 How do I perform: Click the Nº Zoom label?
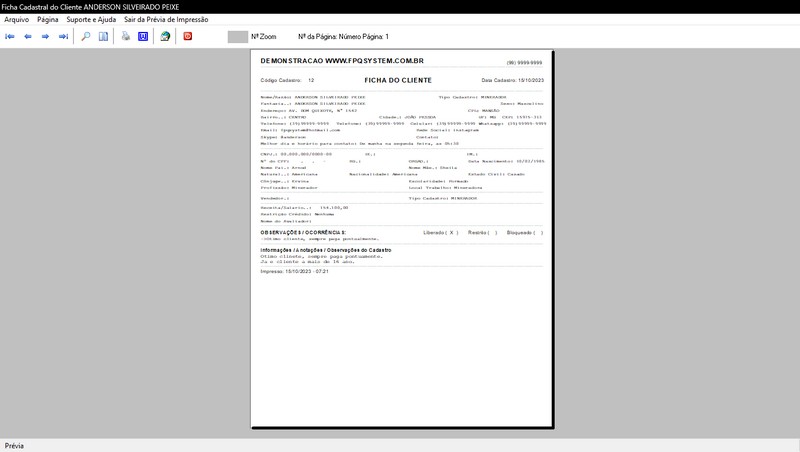click(x=263, y=37)
